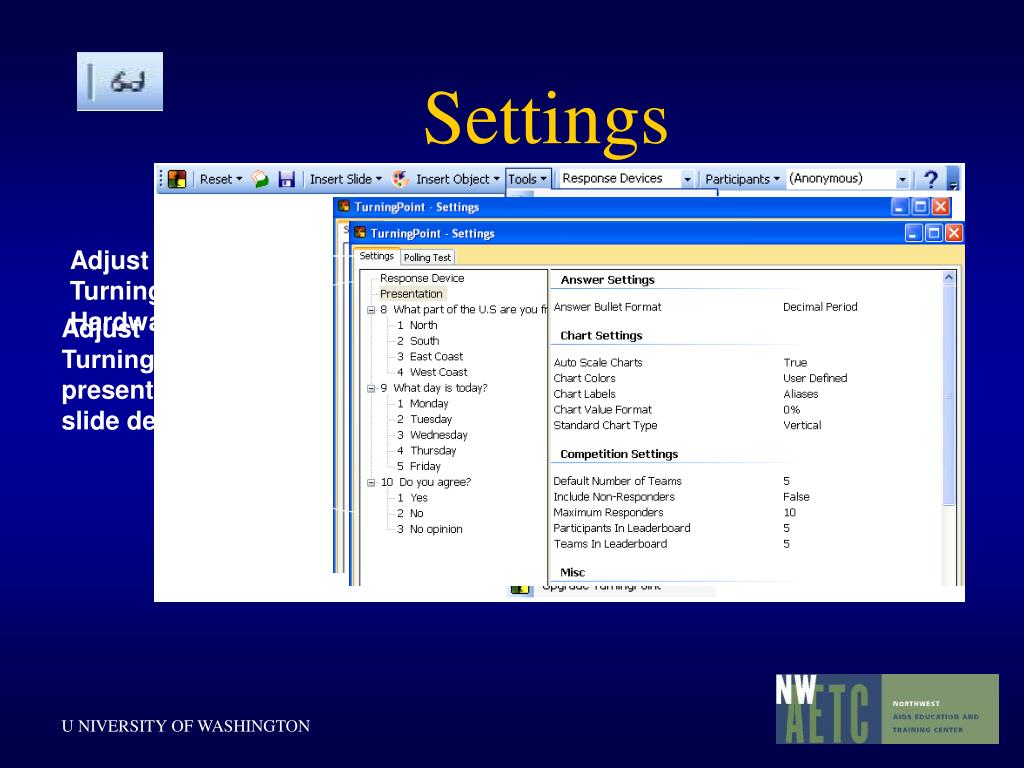
Task: Click Auto Scale Charts setting
Action: pyautogui.click(x=598, y=362)
